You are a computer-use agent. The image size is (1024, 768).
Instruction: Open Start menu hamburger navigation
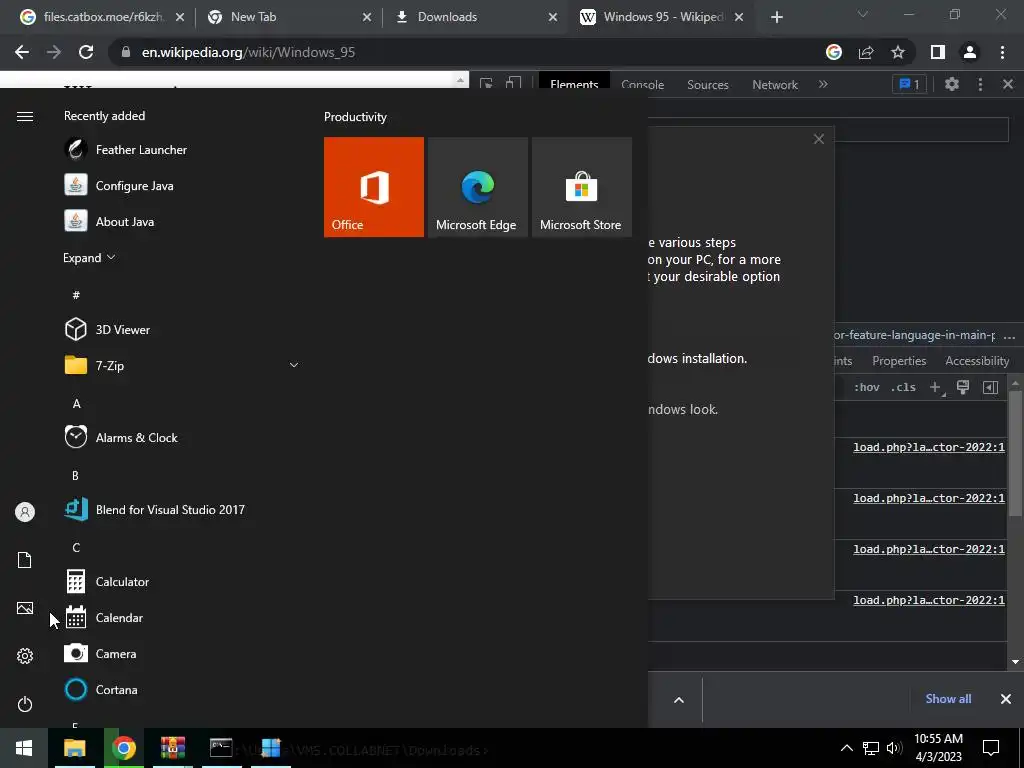click(x=25, y=116)
